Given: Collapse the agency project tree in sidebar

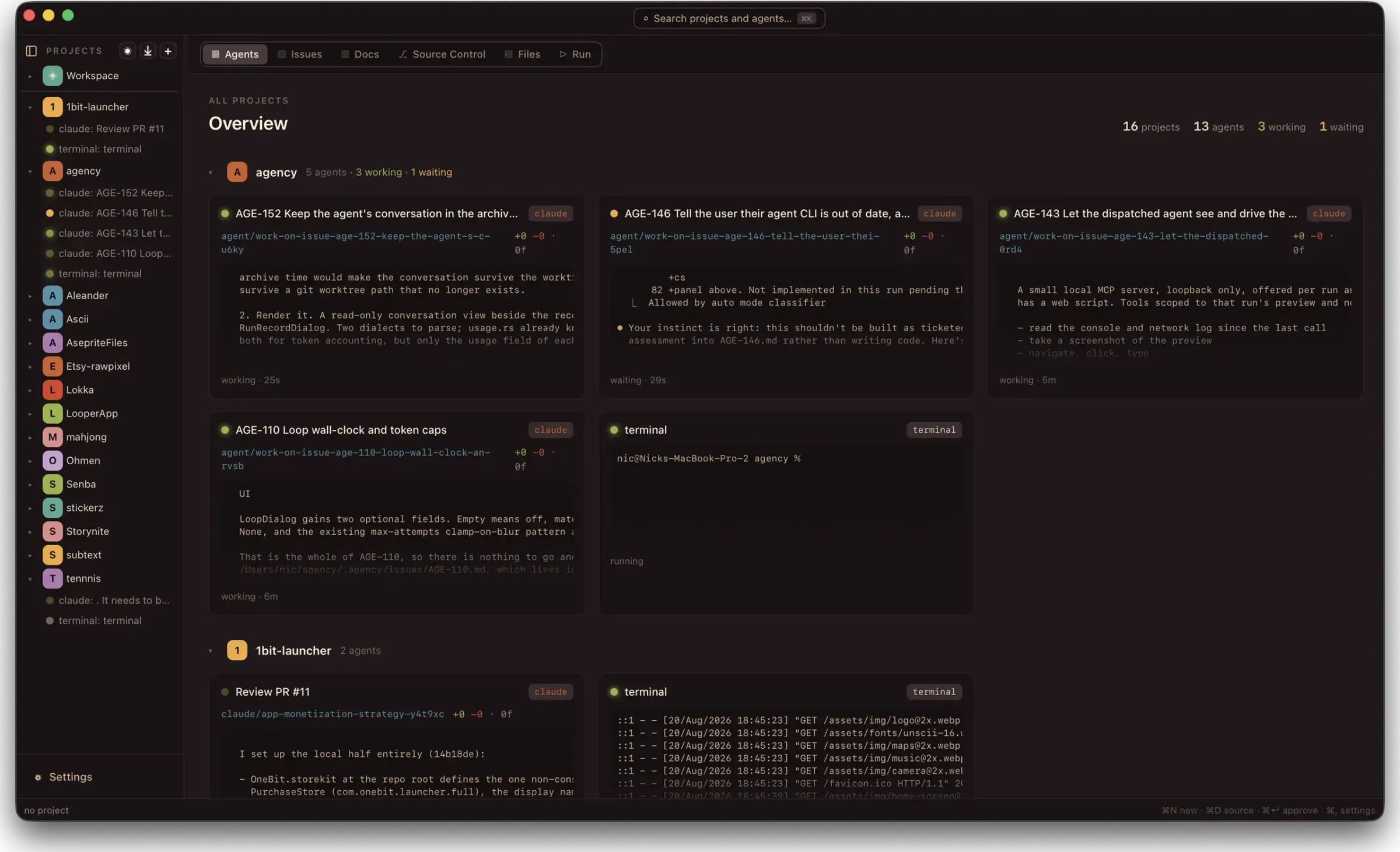Looking at the screenshot, I should coord(30,171).
